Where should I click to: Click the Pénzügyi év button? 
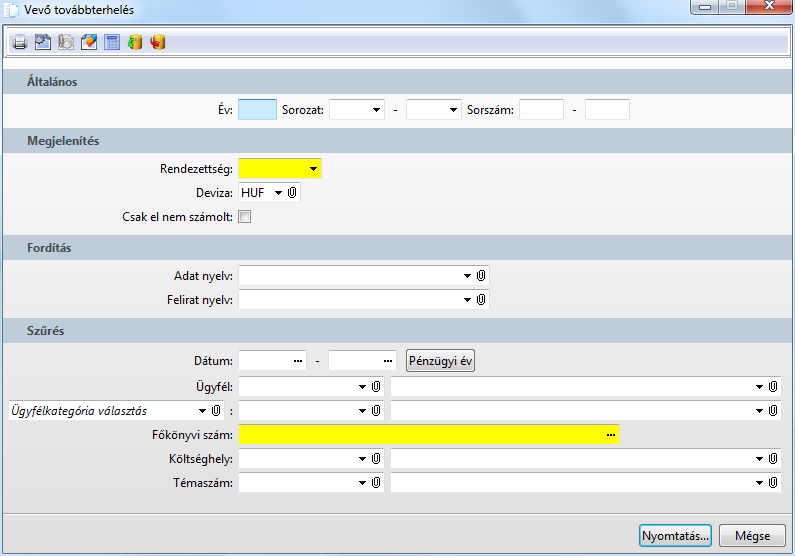coord(441,361)
